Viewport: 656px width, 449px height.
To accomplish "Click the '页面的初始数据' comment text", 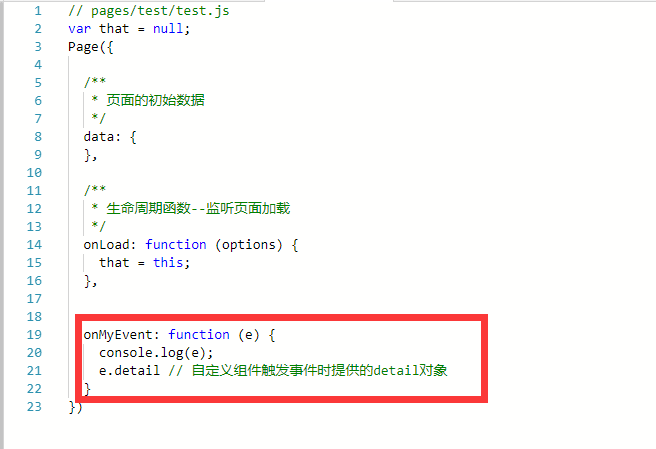I will click(x=155, y=100).
